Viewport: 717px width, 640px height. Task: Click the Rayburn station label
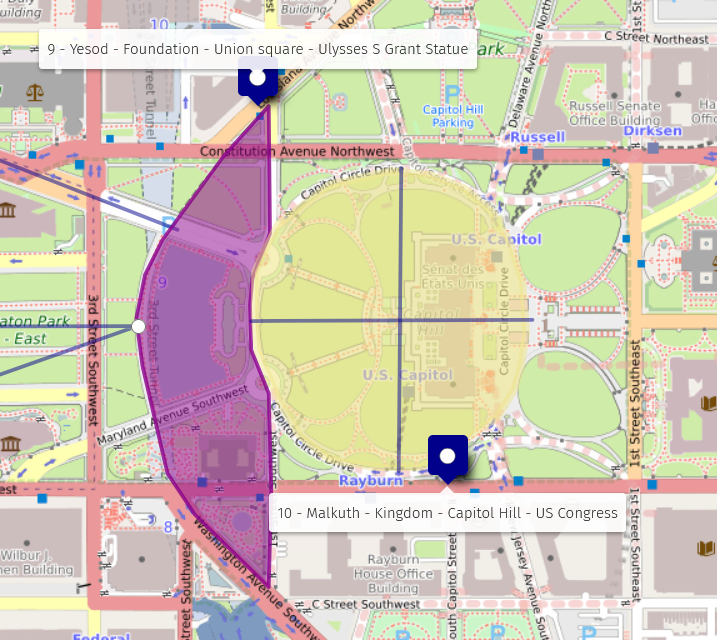[370, 480]
